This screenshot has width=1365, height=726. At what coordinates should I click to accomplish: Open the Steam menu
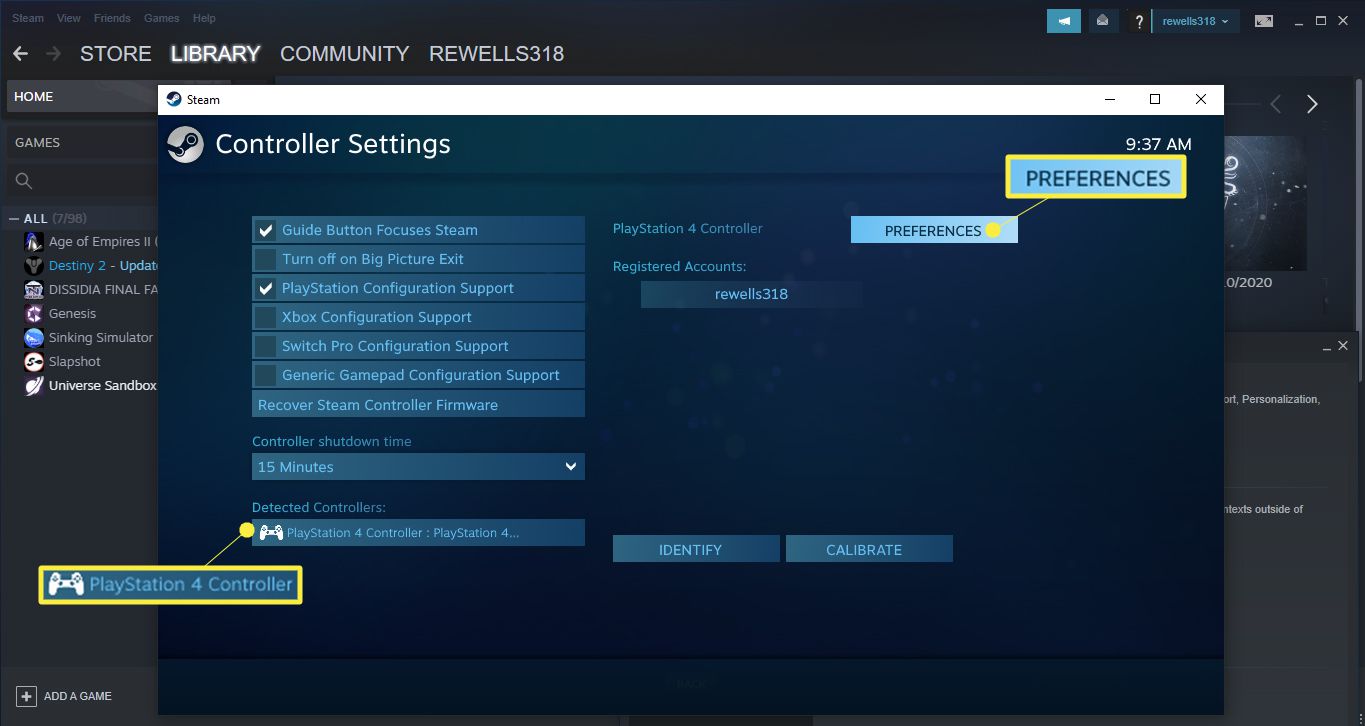click(28, 18)
